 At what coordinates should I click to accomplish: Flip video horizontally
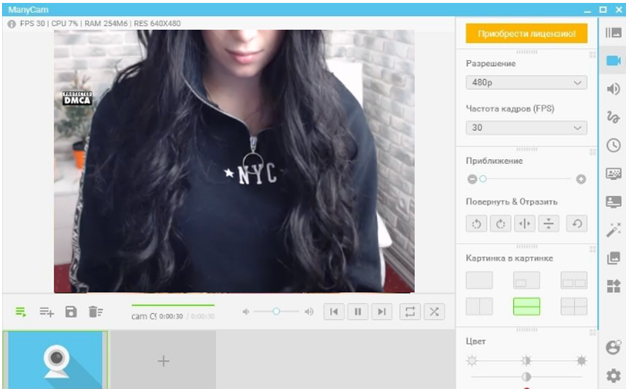[x=524, y=224]
